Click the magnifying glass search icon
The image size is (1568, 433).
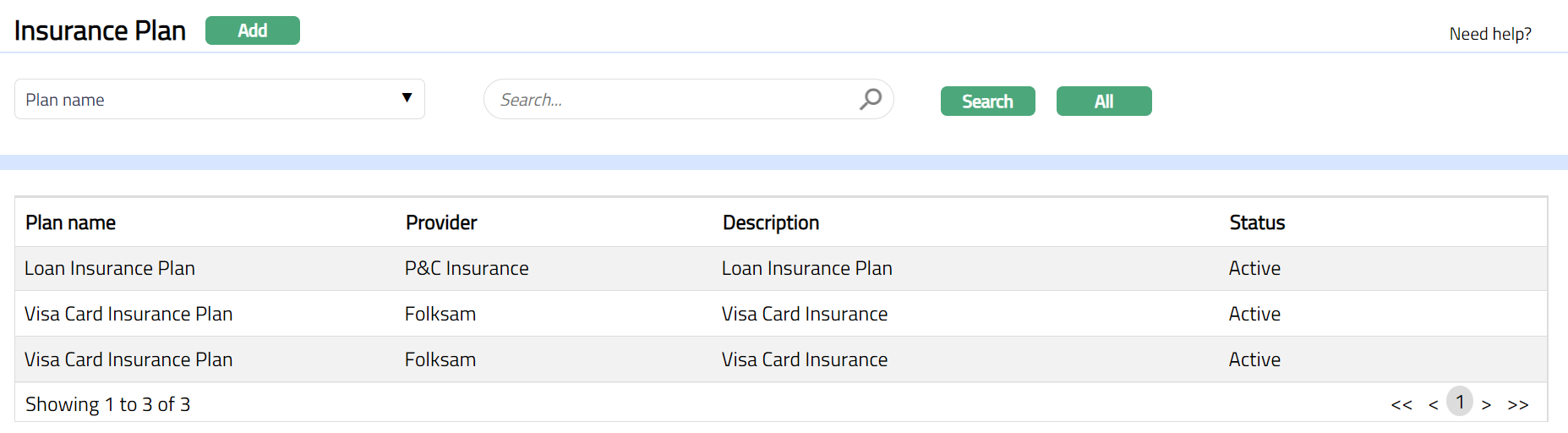pyautogui.click(x=870, y=99)
